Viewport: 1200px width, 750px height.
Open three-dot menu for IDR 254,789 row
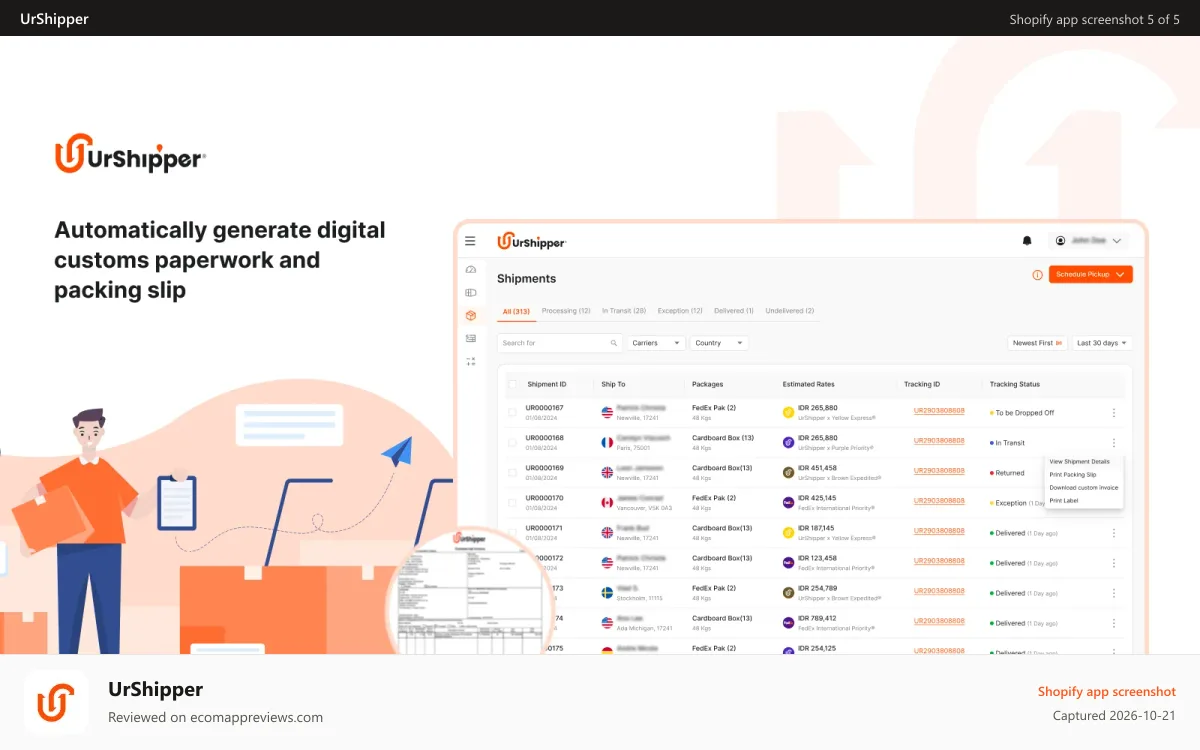click(x=1114, y=593)
